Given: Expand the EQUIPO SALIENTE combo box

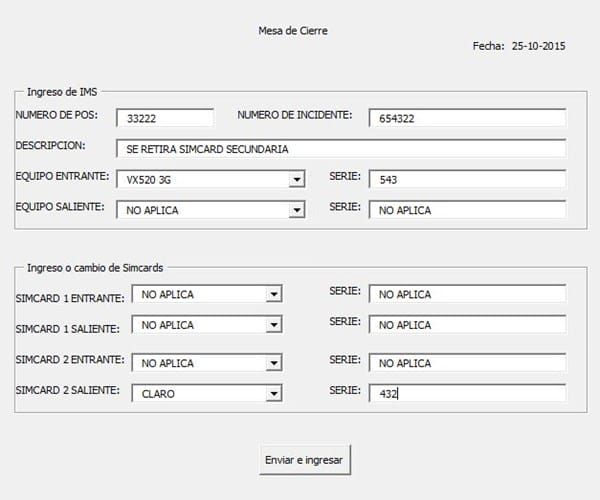Looking at the screenshot, I should (296, 210).
